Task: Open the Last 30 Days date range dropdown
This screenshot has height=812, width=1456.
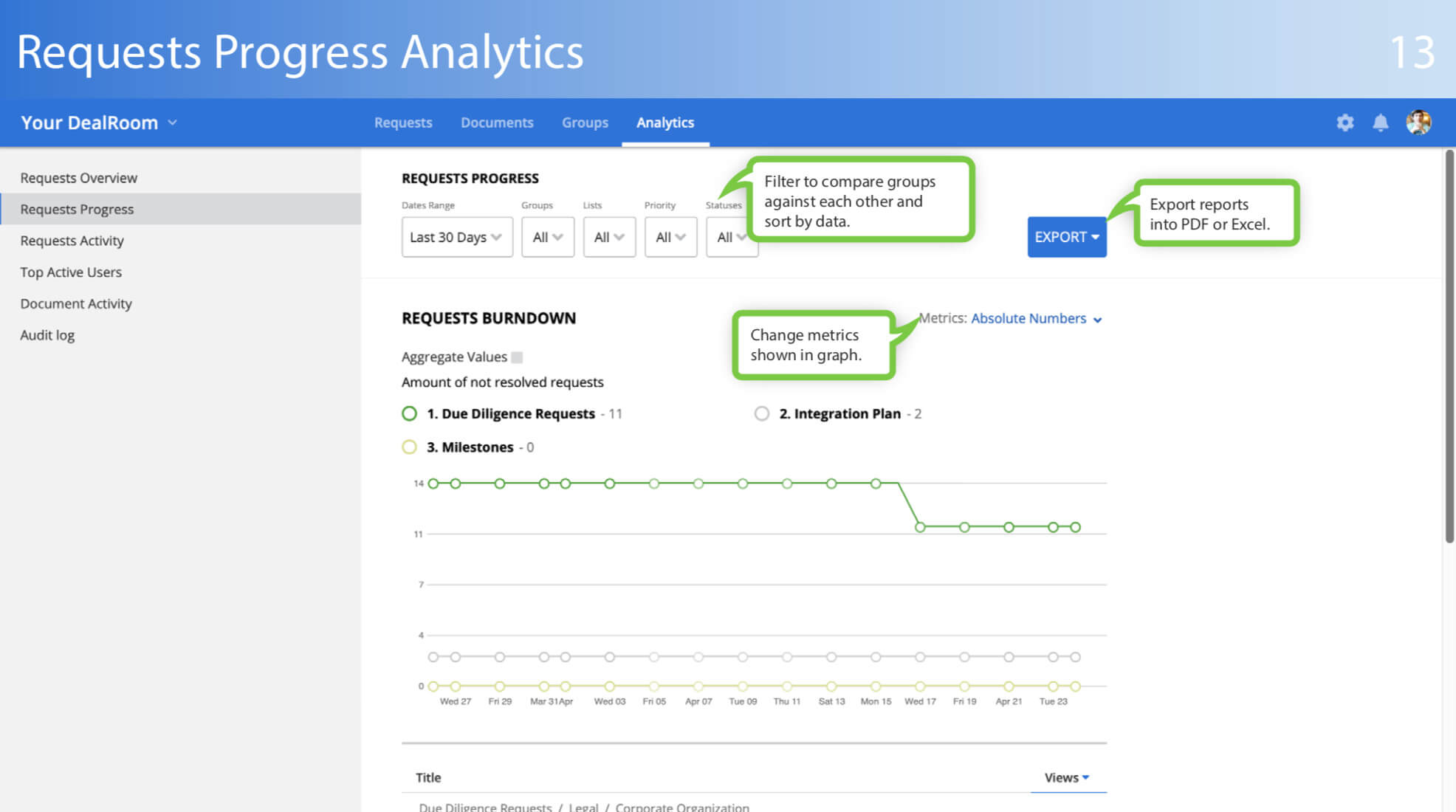Action: pyautogui.click(x=457, y=237)
